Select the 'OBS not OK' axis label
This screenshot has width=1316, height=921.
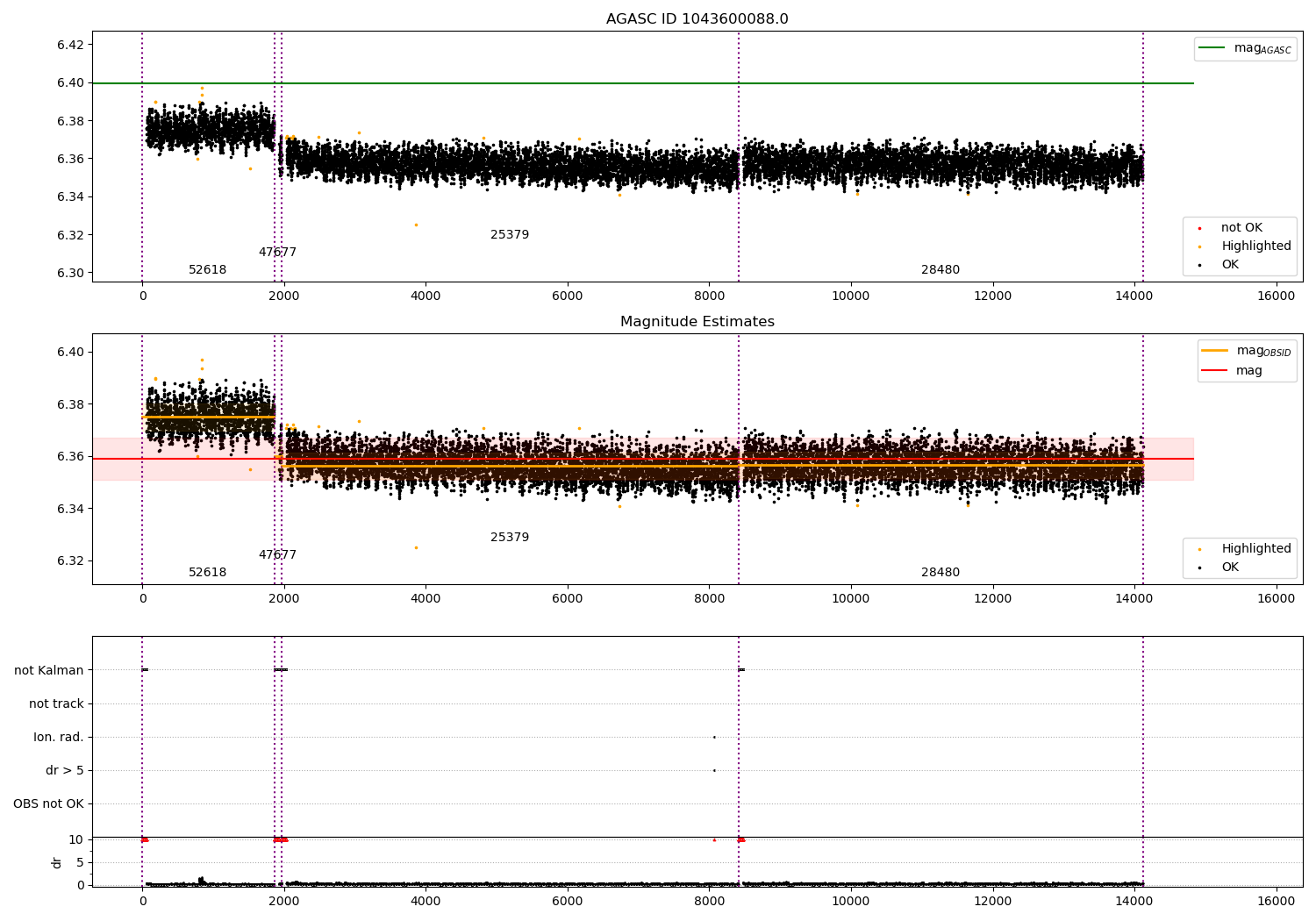[49, 803]
